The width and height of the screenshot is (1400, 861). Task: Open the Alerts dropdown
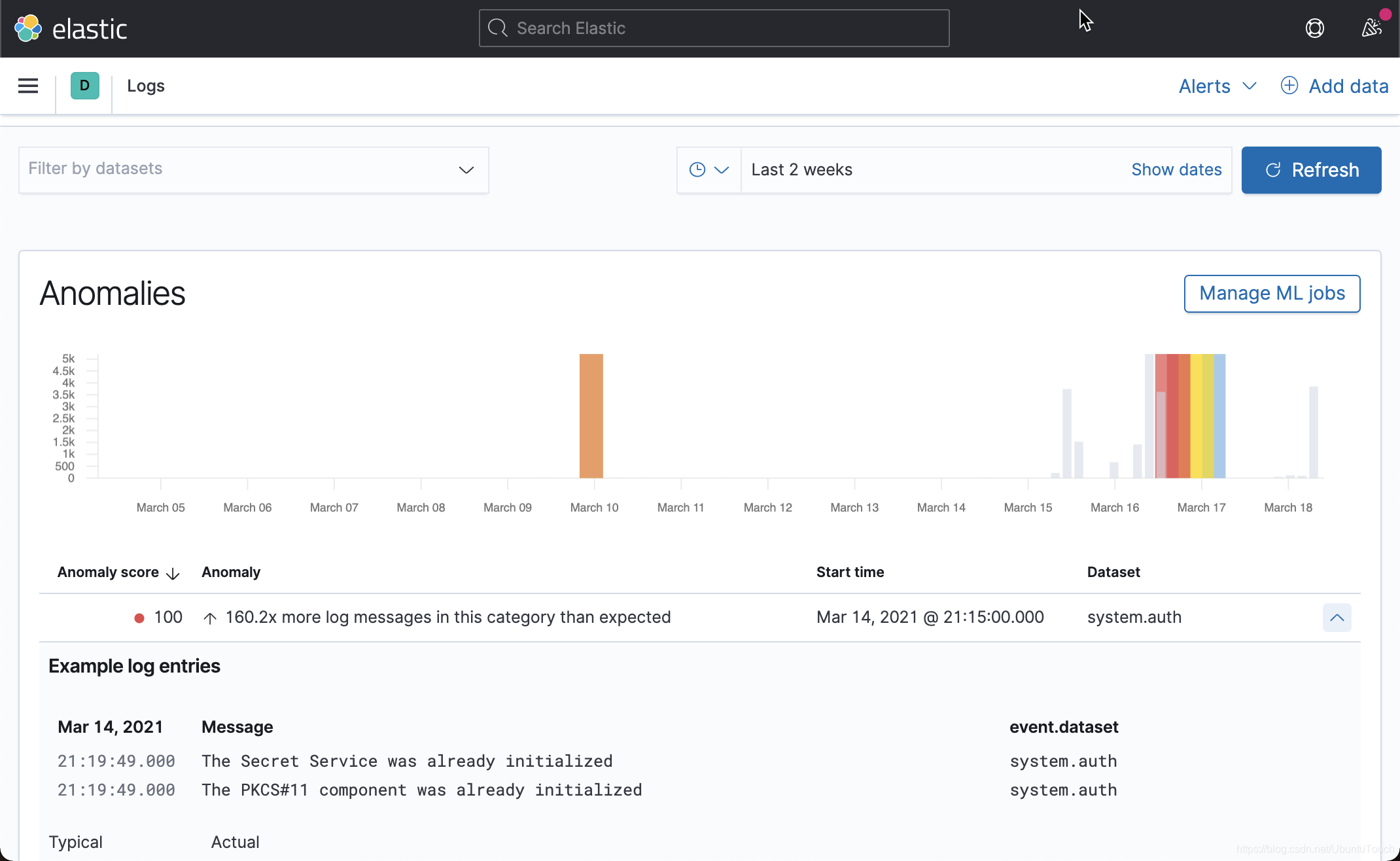click(x=1217, y=86)
